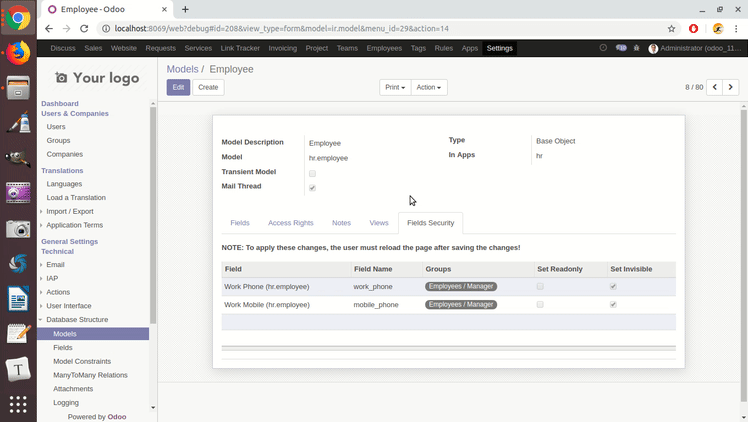Viewport: 748px width, 422px height.
Task: Open the Print dropdown
Action: (395, 87)
